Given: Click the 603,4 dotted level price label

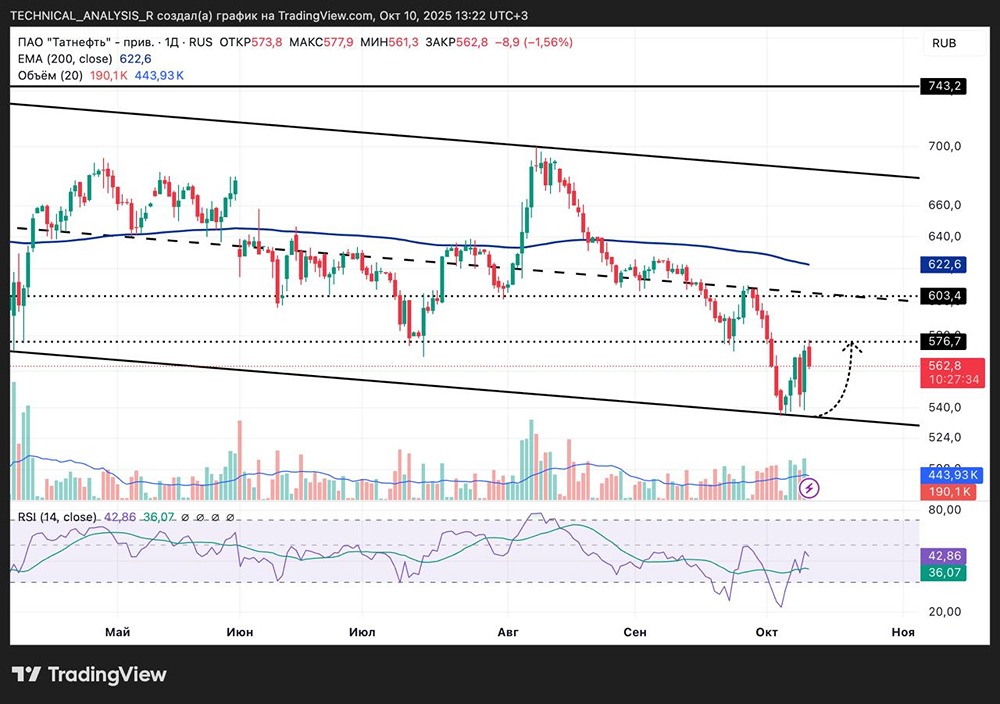Looking at the screenshot, I should [945, 296].
